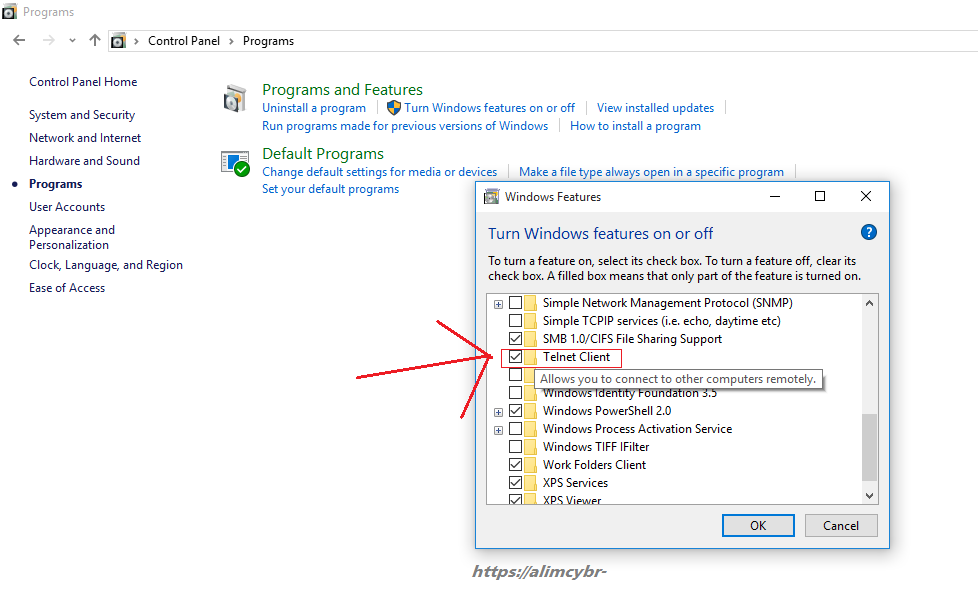Image resolution: width=978 pixels, height=598 pixels.
Task: Select the Telnet Client feature row text
Action: pyautogui.click(x=576, y=357)
